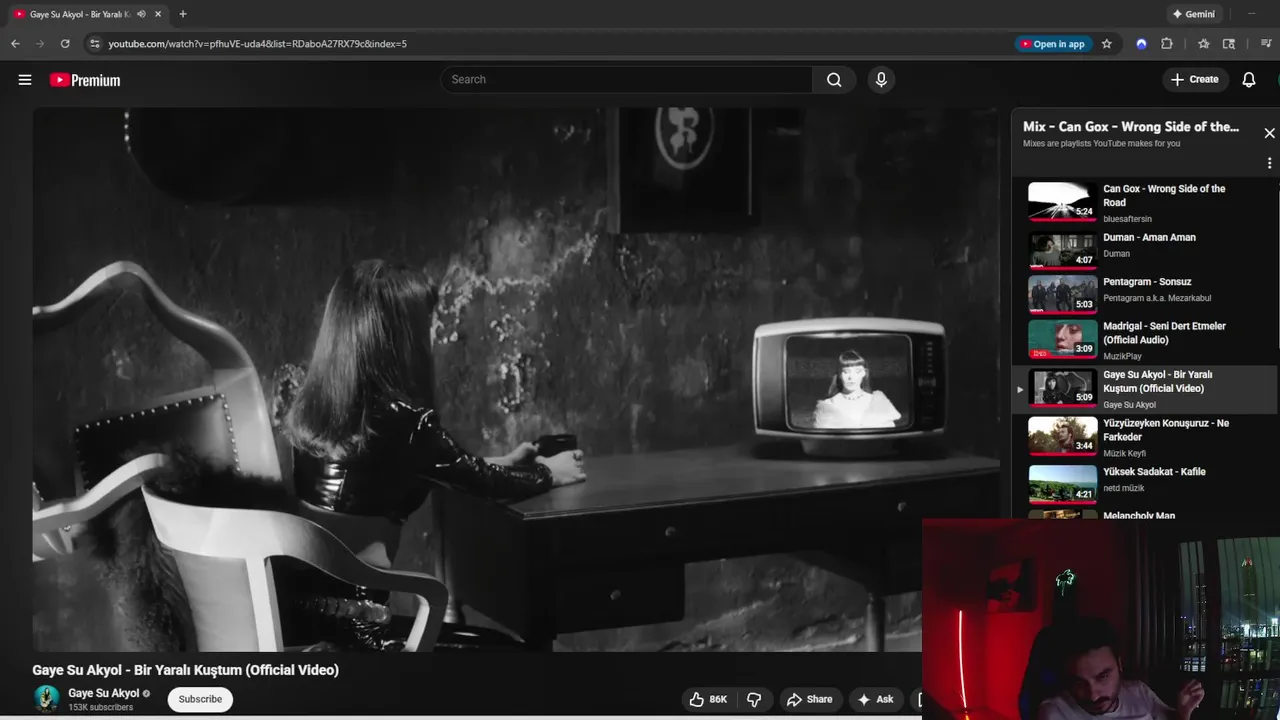Viewport: 1280px width, 720px height.
Task: Bookmark this page with the star
Action: (x=1107, y=44)
